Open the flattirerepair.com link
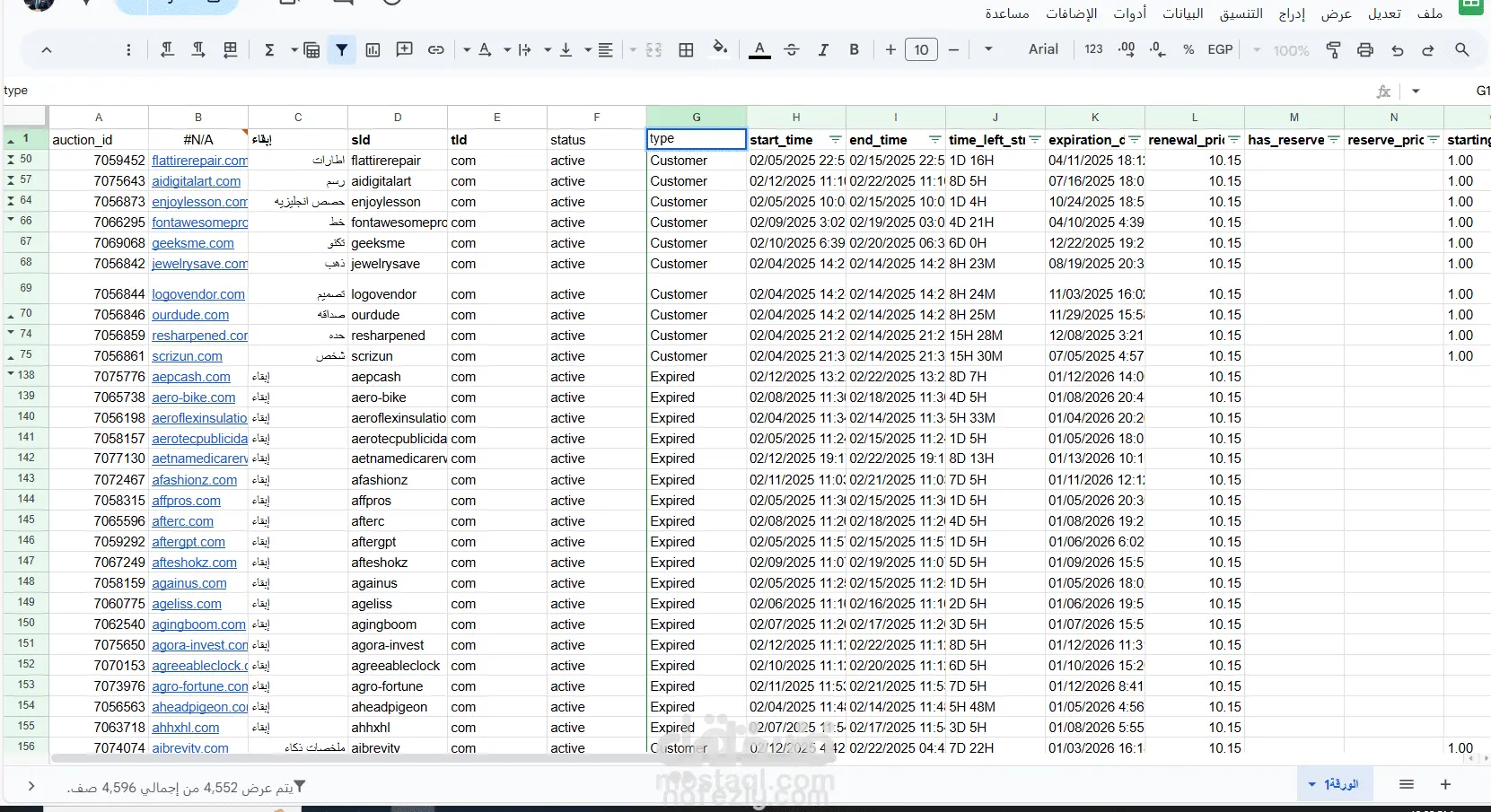The width and height of the screenshot is (1491, 812). pos(199,161)
